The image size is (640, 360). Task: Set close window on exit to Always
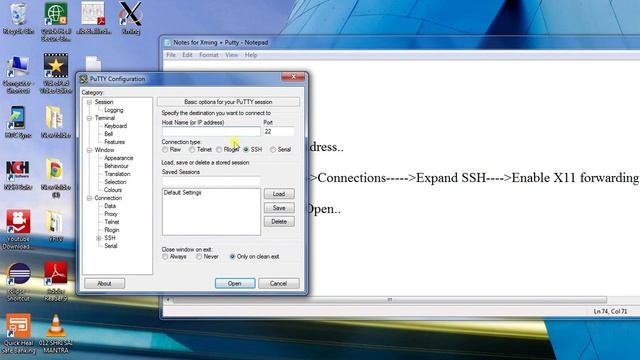click(165, 257)
